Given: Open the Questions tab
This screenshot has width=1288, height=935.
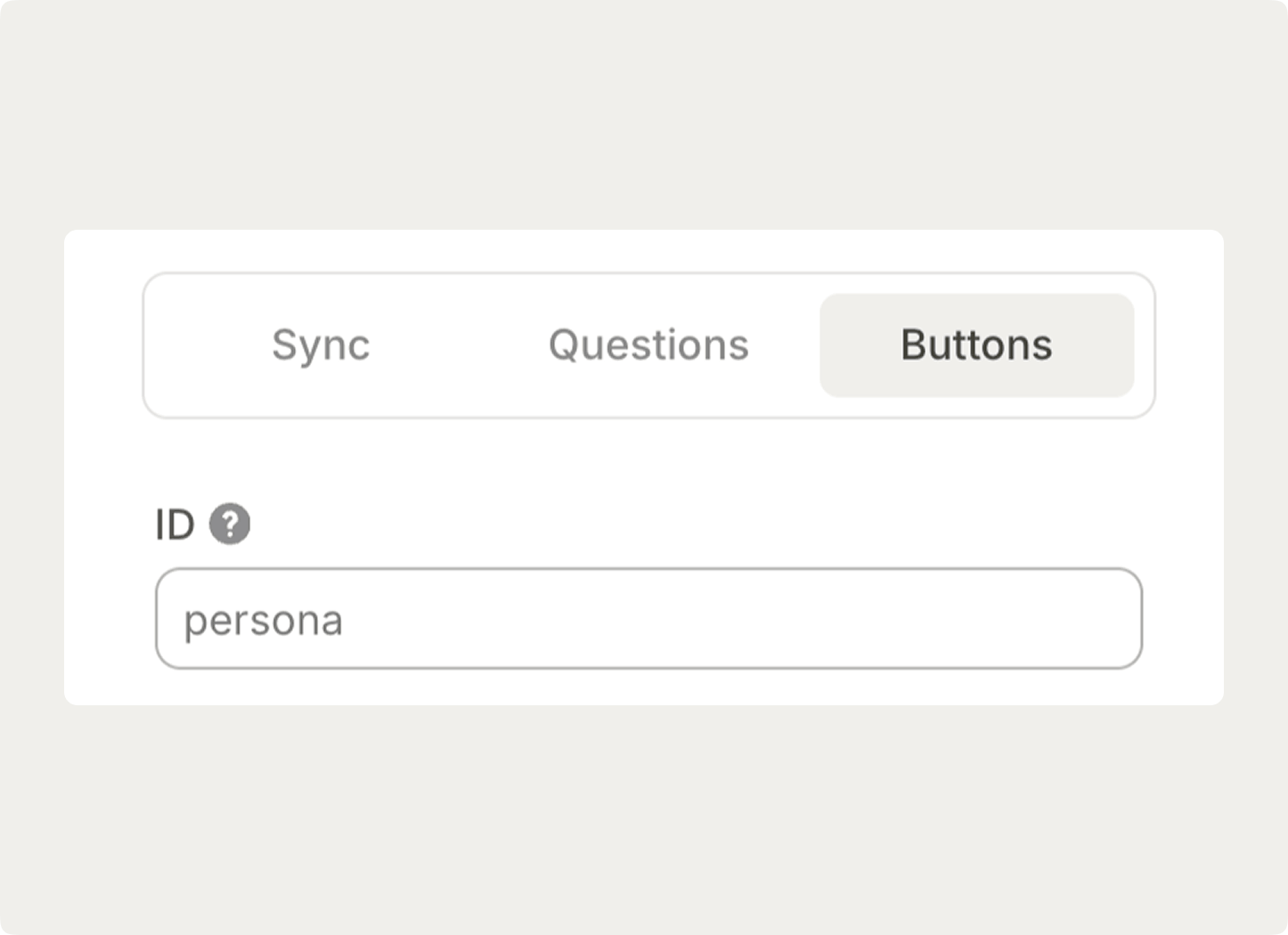Looking at the screenshot, I should [648, 345].
